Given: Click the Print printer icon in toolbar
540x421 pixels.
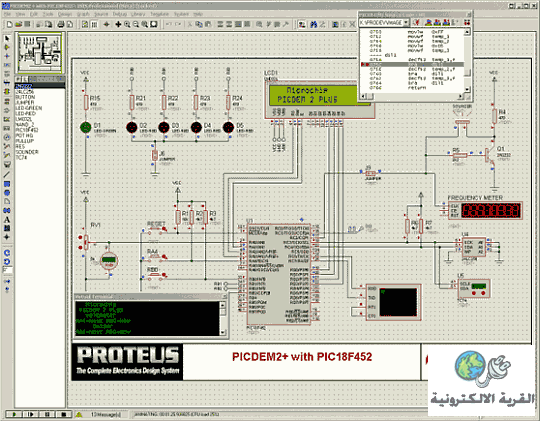Looking at the screenshot, I should (61, 24).
